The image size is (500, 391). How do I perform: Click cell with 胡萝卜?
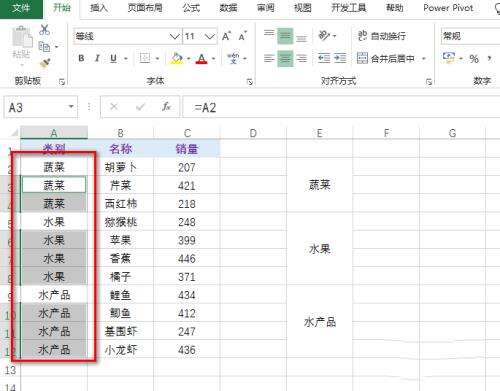click(120, 167)
